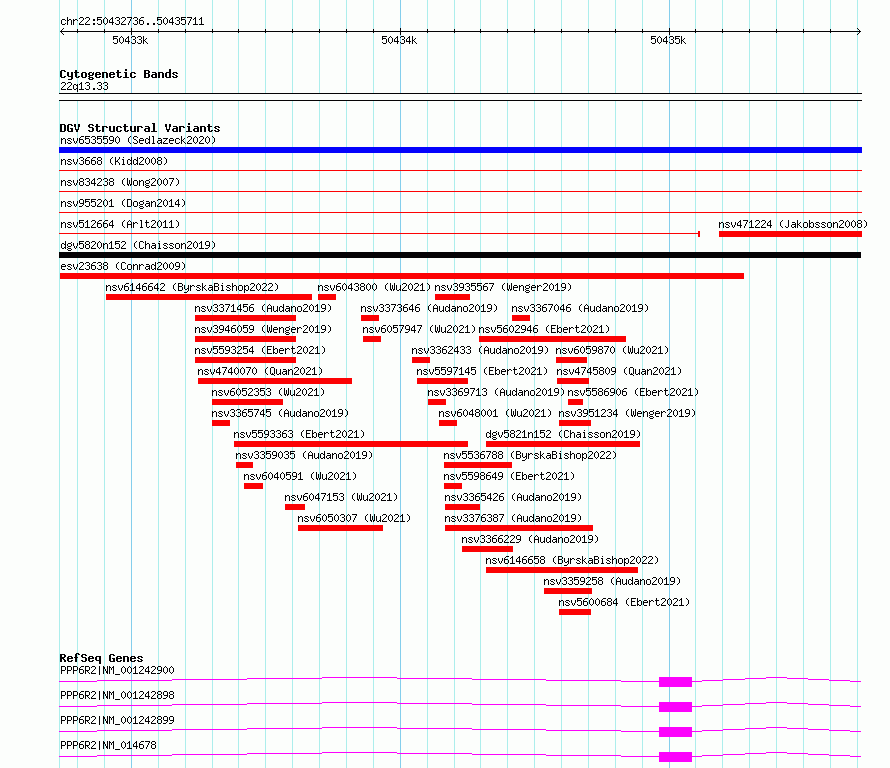Click nsv3359258 (Audano2019) label

tap(612, 581)
